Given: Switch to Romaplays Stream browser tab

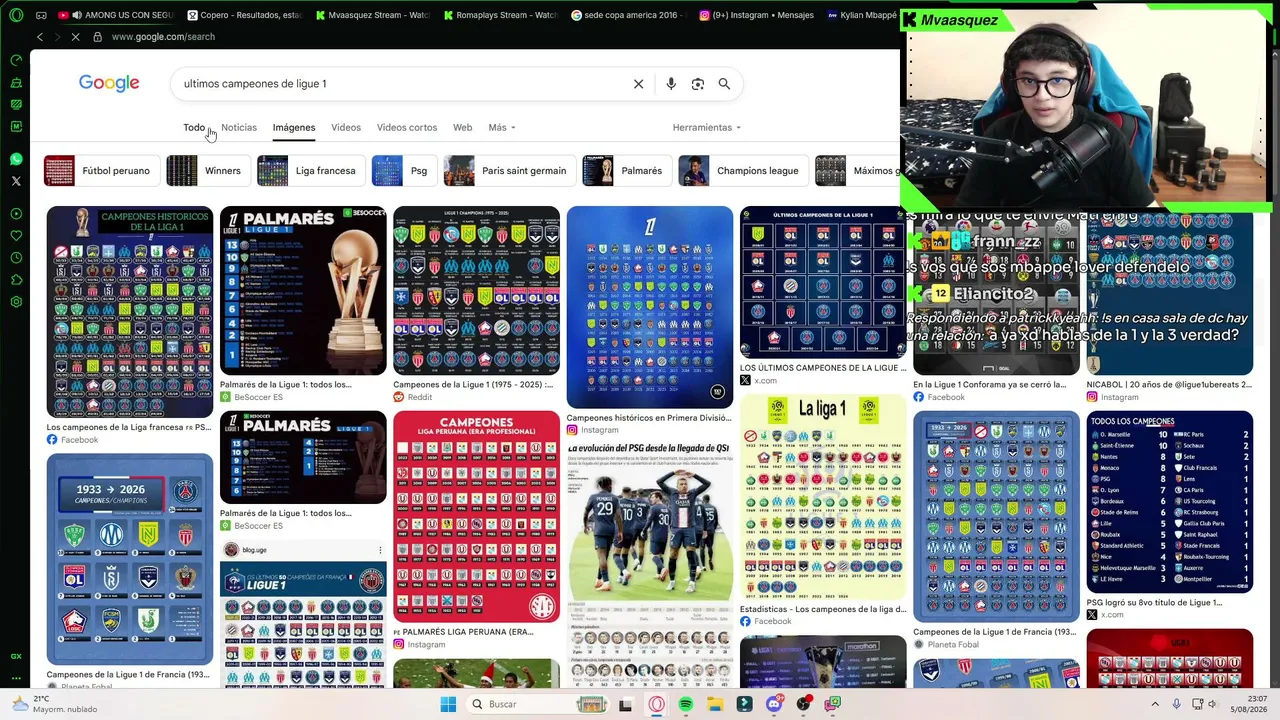Looking at the screenshot, I should (x=500, y=15).
